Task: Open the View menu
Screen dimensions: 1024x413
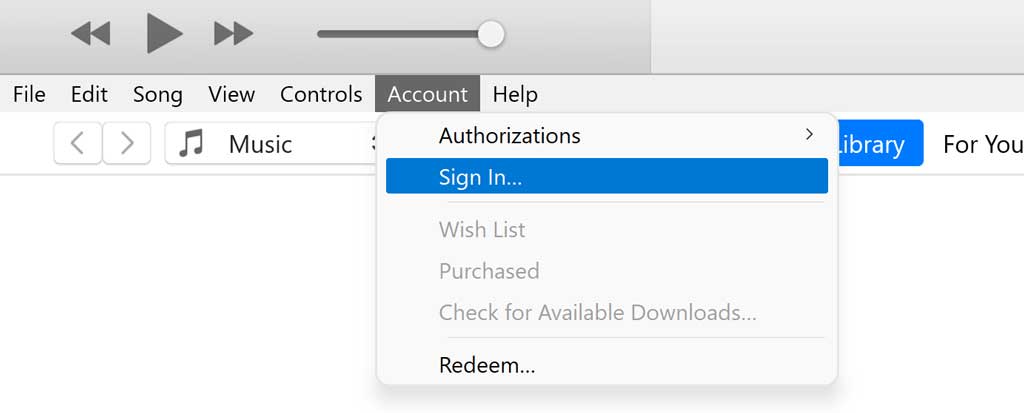Action: pos(231,94)
